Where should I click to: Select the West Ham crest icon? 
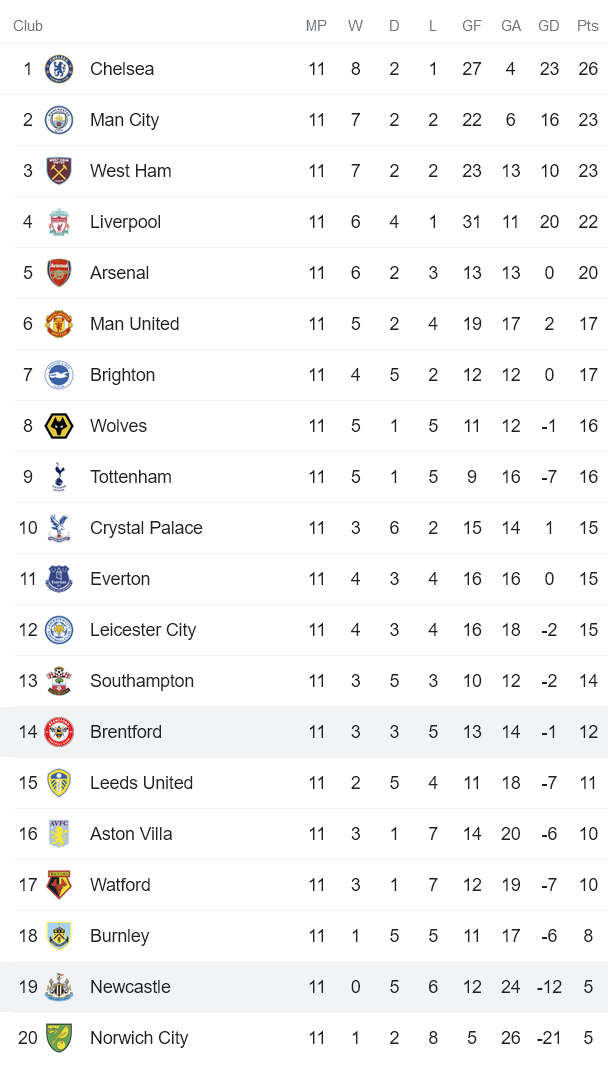pyautogui.click(x=59, y=171)
